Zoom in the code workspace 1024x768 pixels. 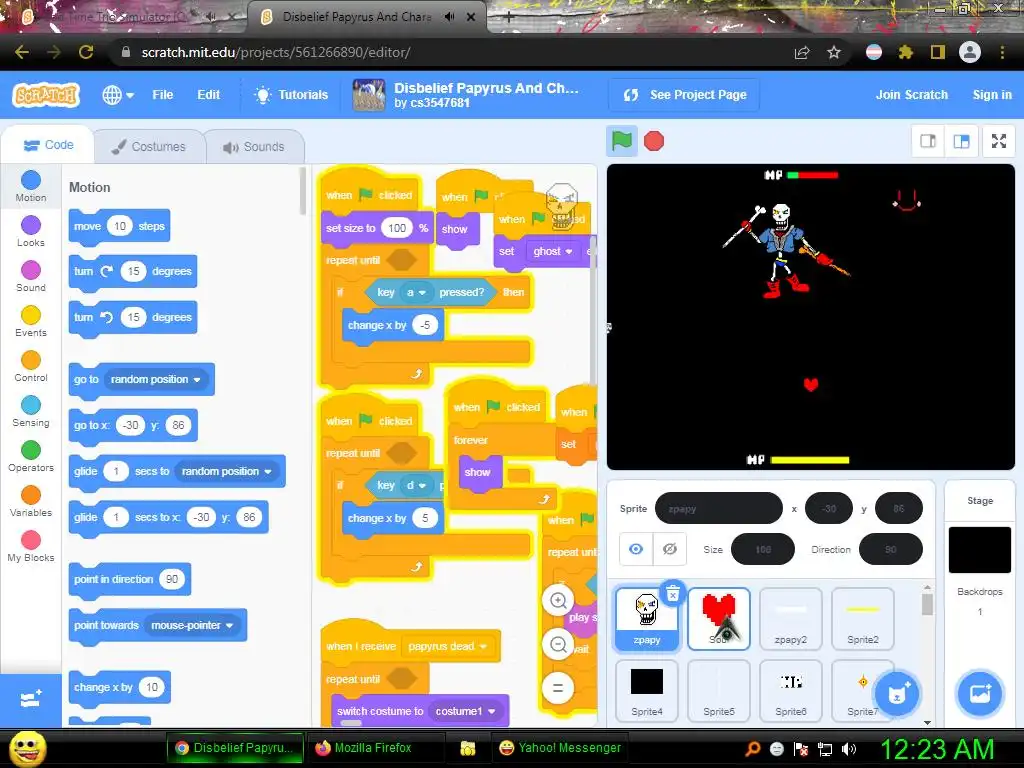[x=558, y=600]
